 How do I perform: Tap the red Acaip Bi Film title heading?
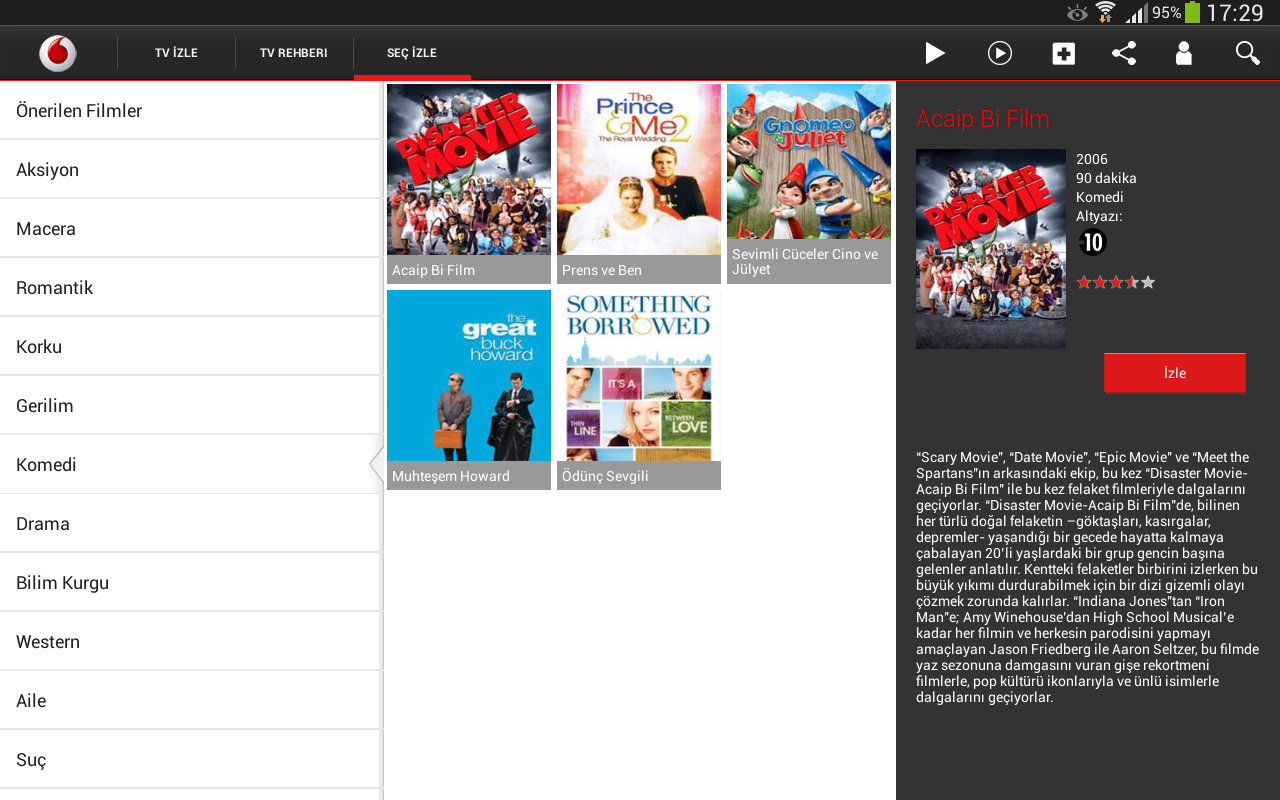click(983, 119)
